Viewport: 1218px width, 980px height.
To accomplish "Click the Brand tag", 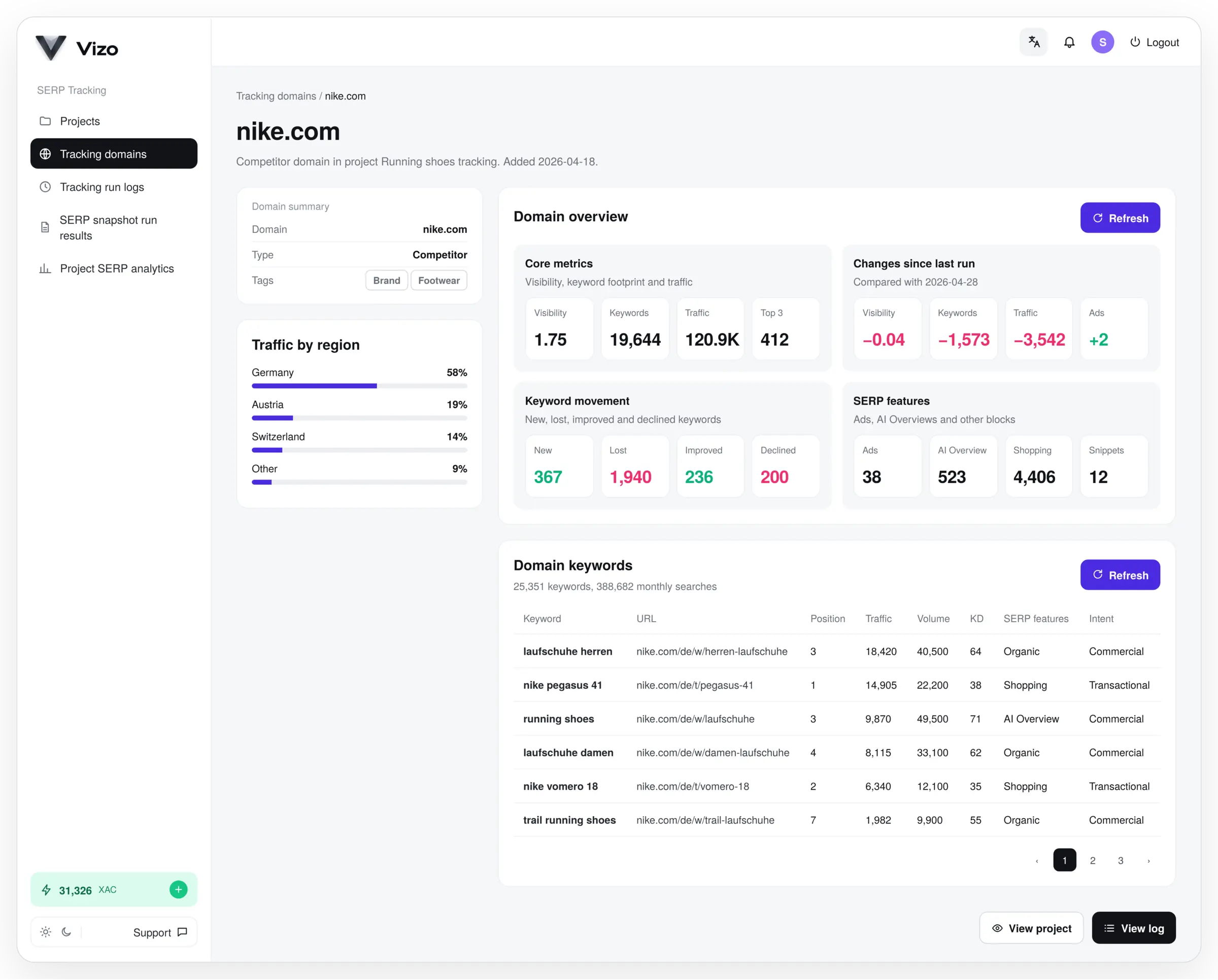I will 386,280.
